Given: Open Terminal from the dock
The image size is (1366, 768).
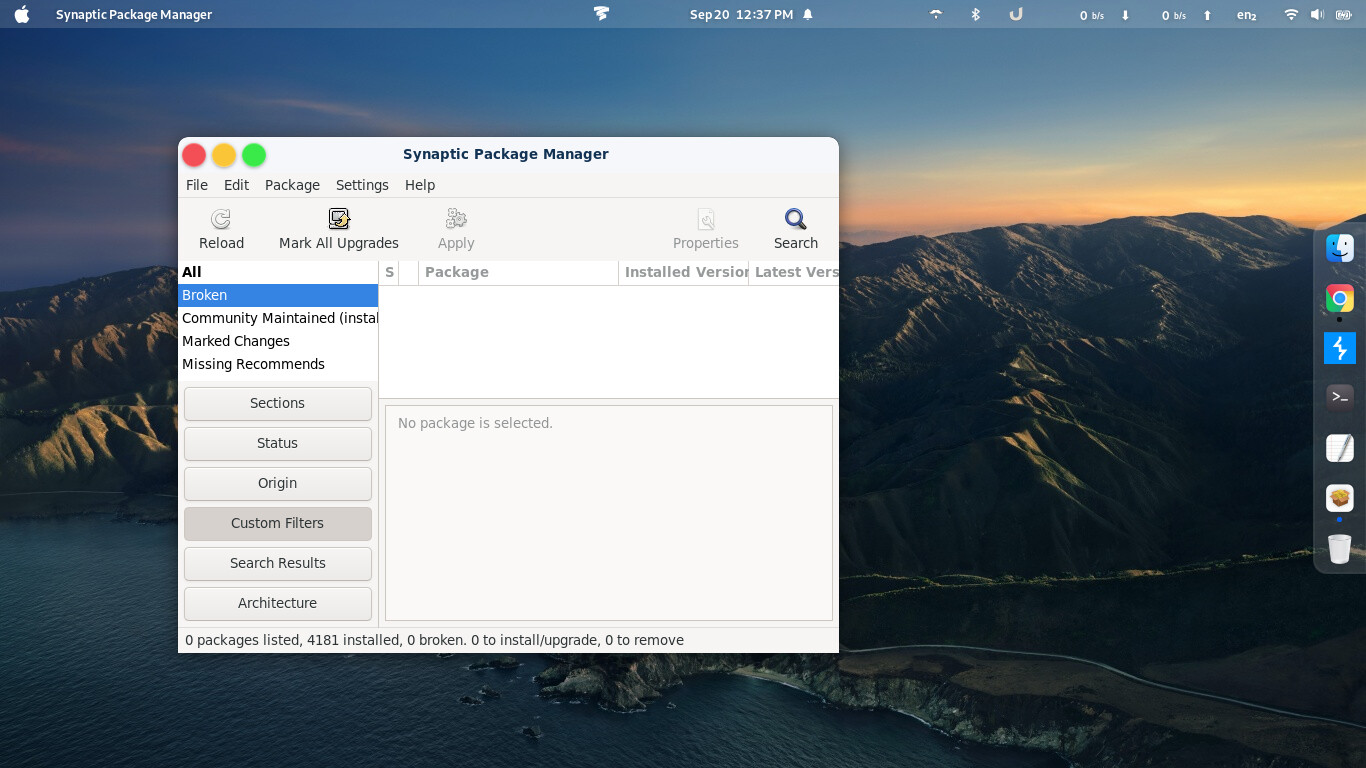Looking at the screenshot, I should [x=1340, y=397].
